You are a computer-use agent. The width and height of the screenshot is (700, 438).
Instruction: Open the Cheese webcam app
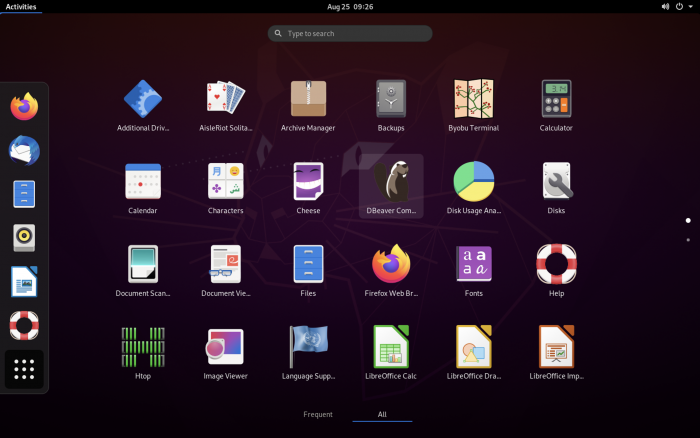[x=308, y=188]
